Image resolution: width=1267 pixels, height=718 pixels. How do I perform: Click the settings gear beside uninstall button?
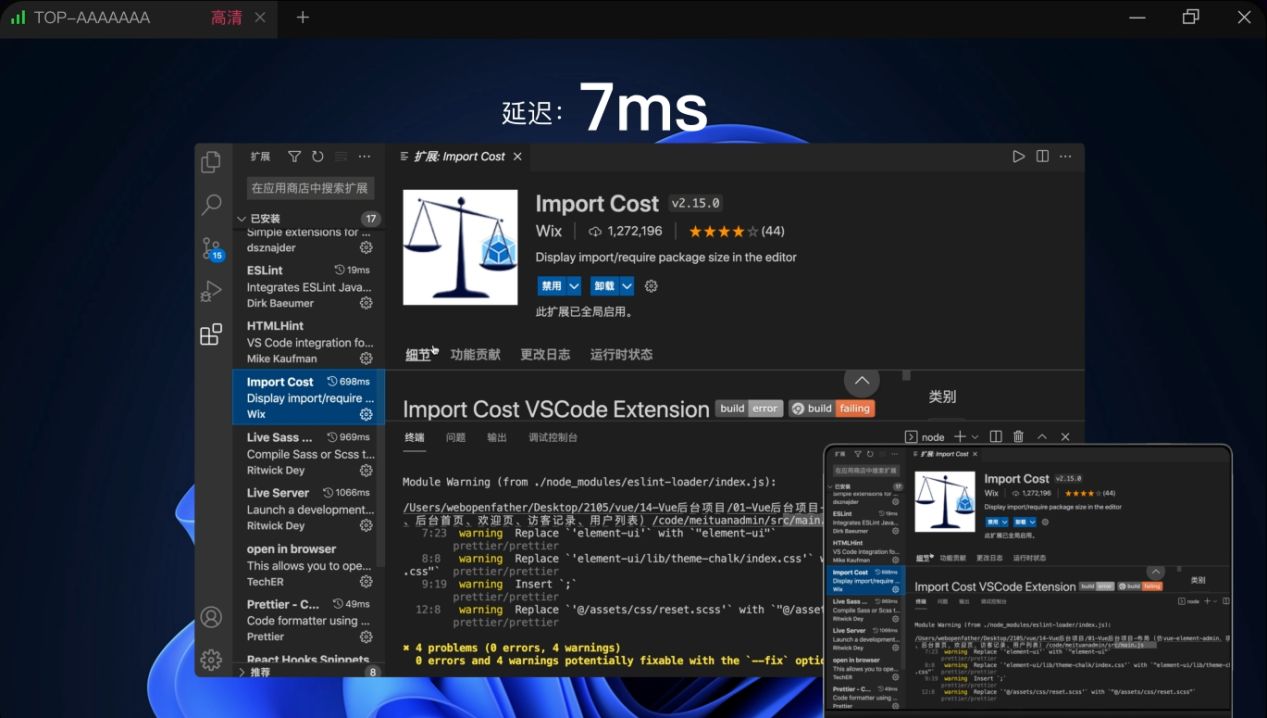coord(651,286)
